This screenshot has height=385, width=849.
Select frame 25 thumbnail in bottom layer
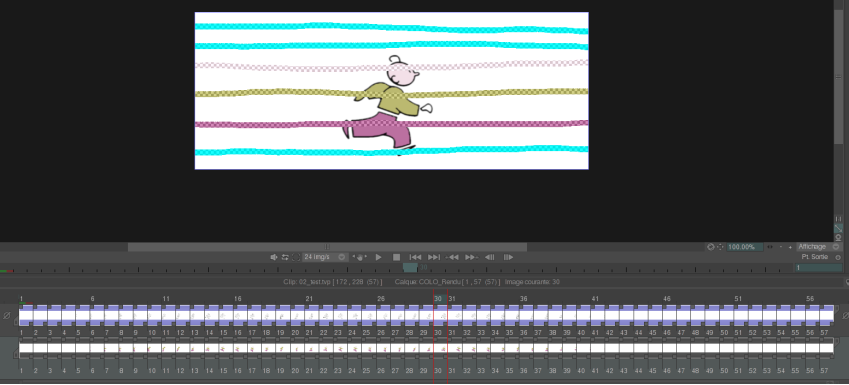click(369, 348)
